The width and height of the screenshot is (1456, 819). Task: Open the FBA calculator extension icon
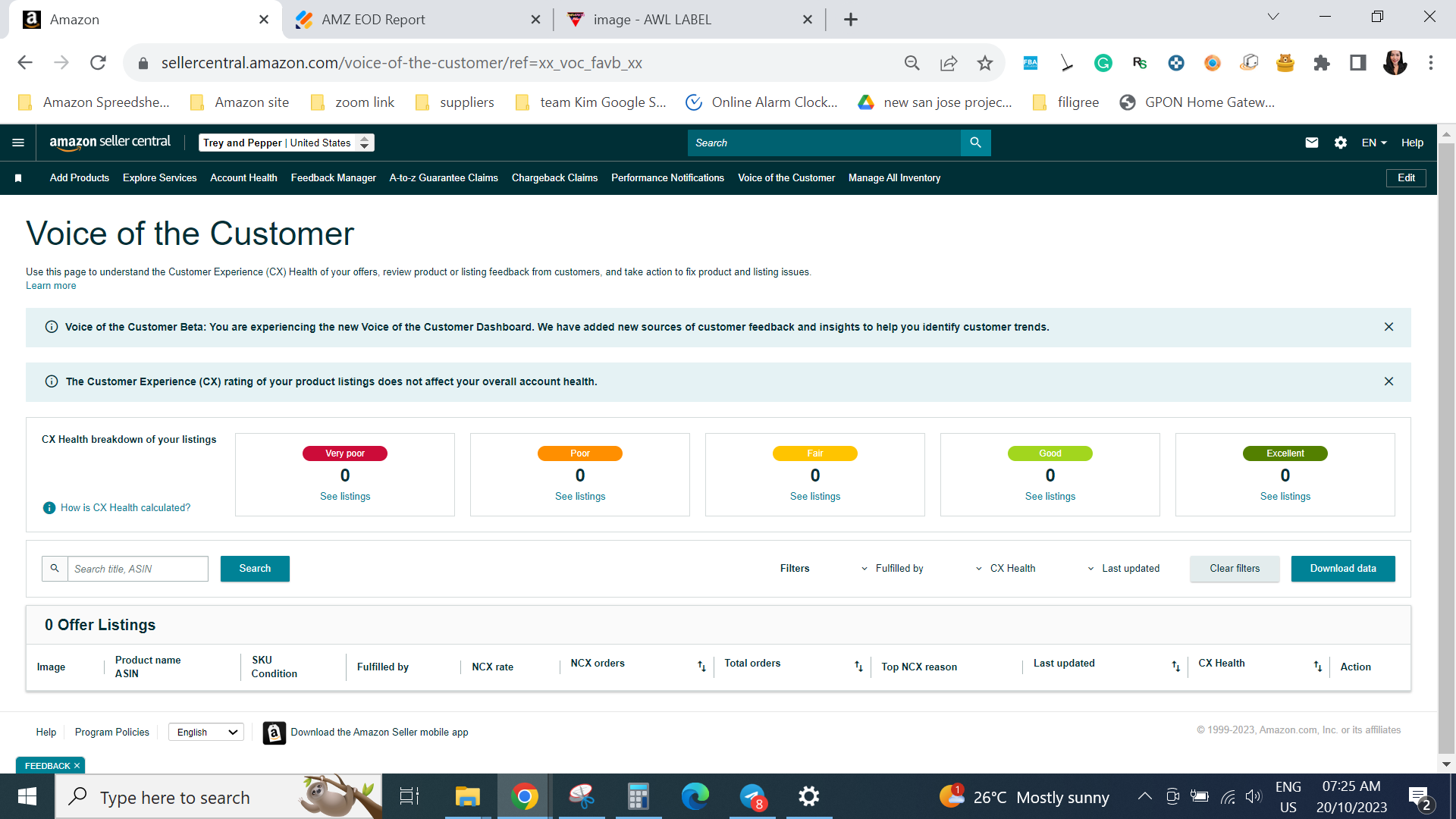pyautogui.click(x=1031, y=63)
